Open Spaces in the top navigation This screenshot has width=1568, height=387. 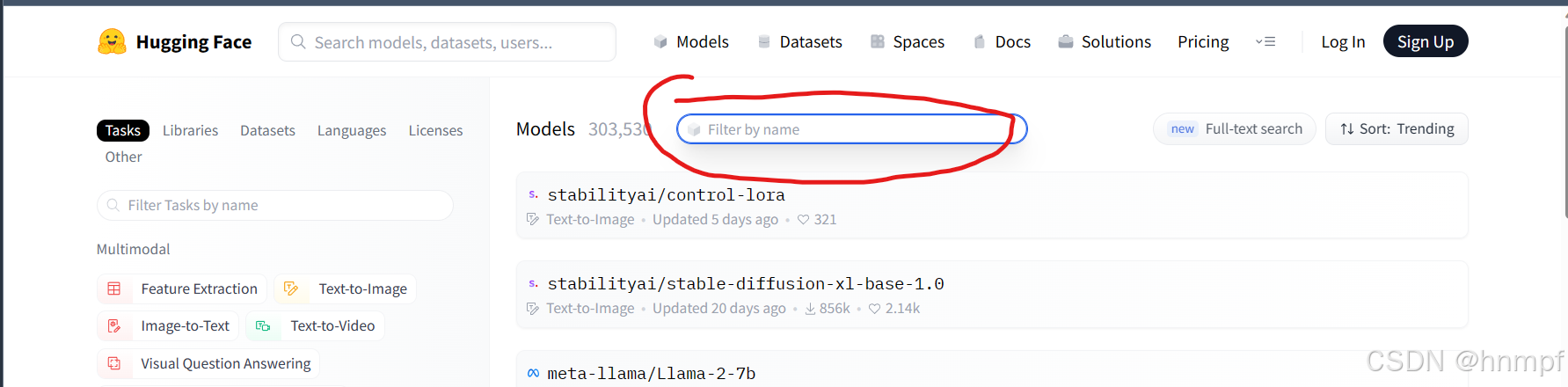click(908, 41)
